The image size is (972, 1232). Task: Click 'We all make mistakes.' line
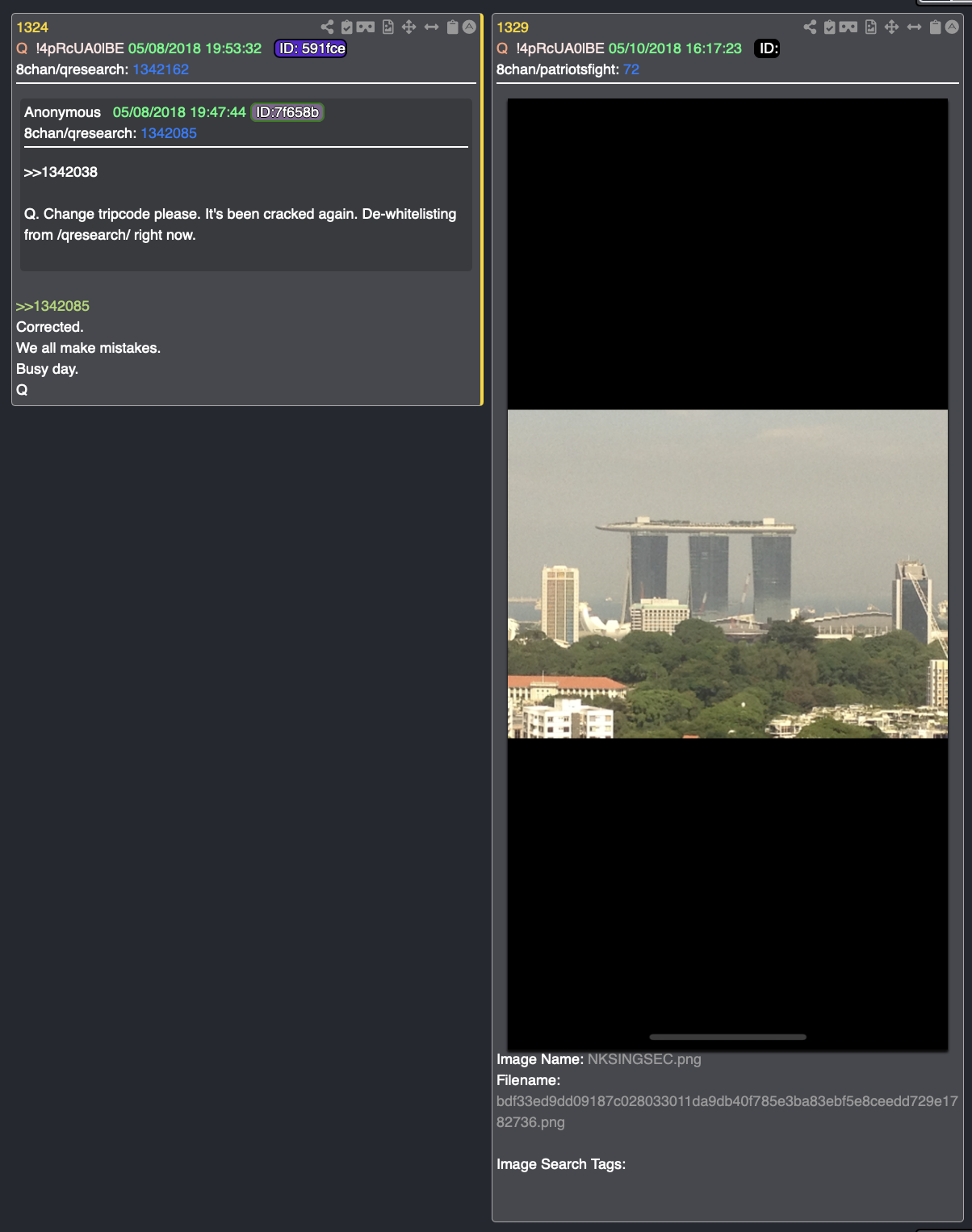[89, 348]
